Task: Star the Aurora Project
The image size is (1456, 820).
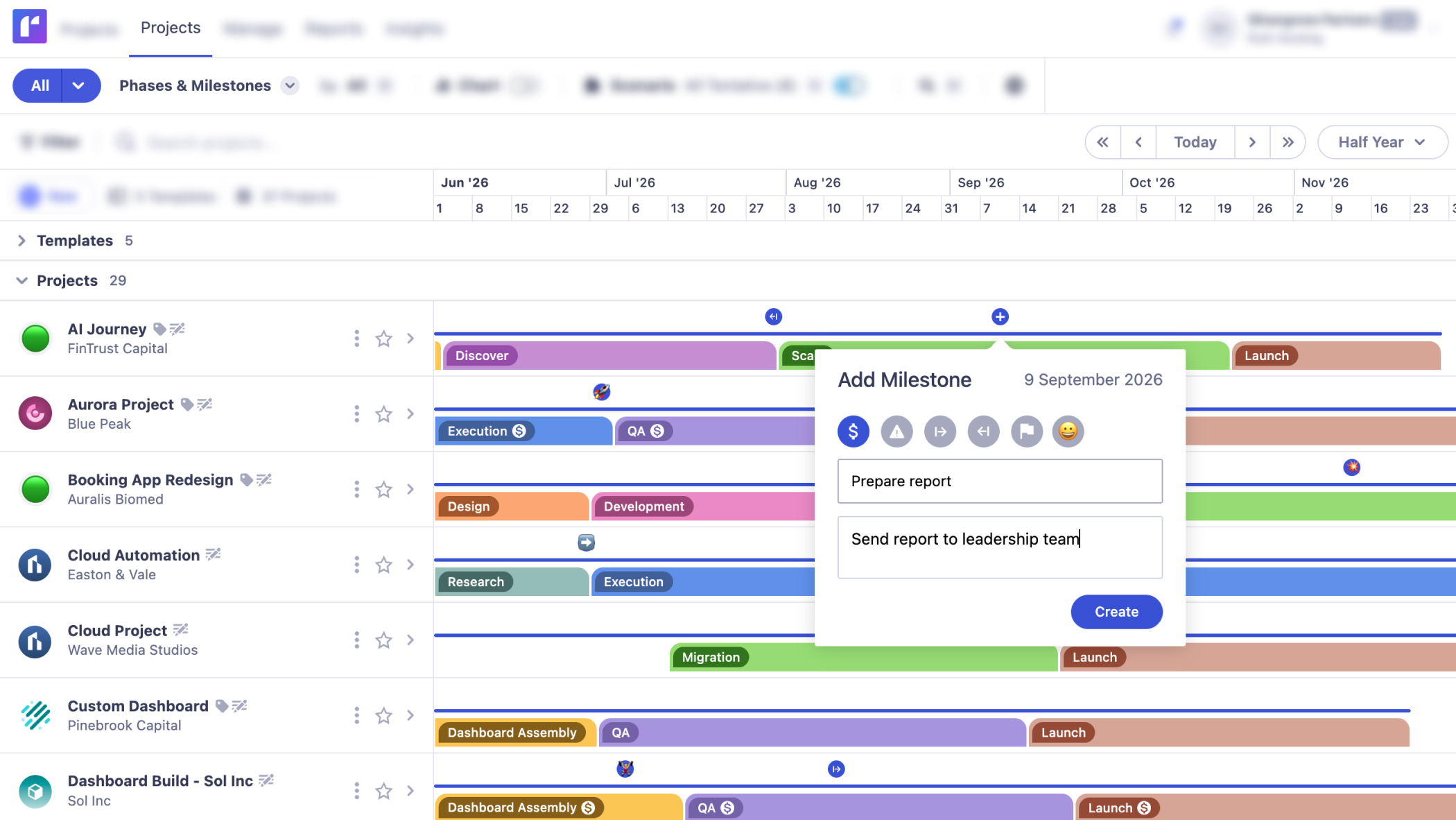Action: pos(383,414)
